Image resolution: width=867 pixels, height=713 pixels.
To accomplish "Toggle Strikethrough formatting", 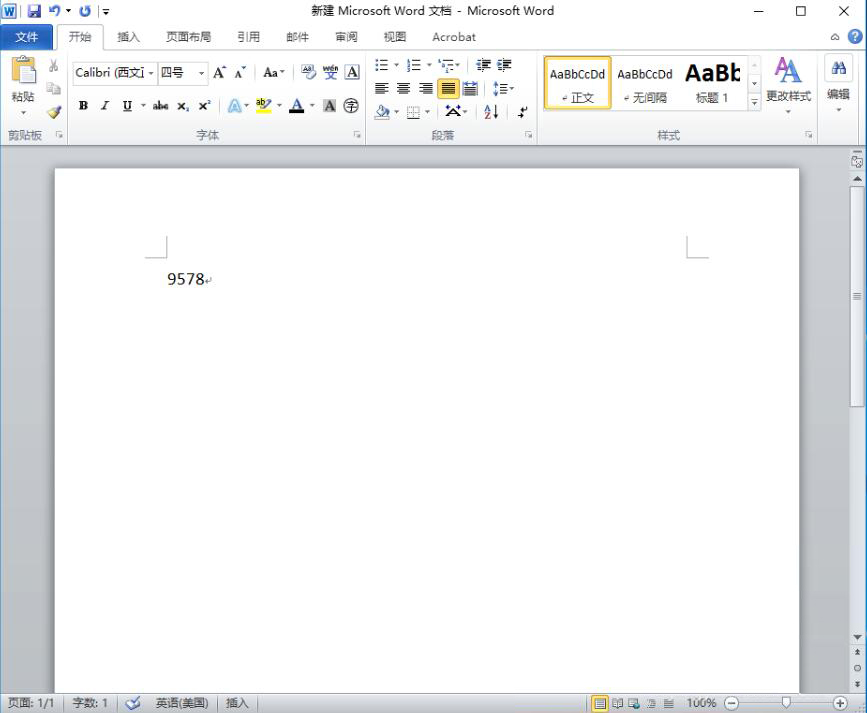I will coord(160,106).
